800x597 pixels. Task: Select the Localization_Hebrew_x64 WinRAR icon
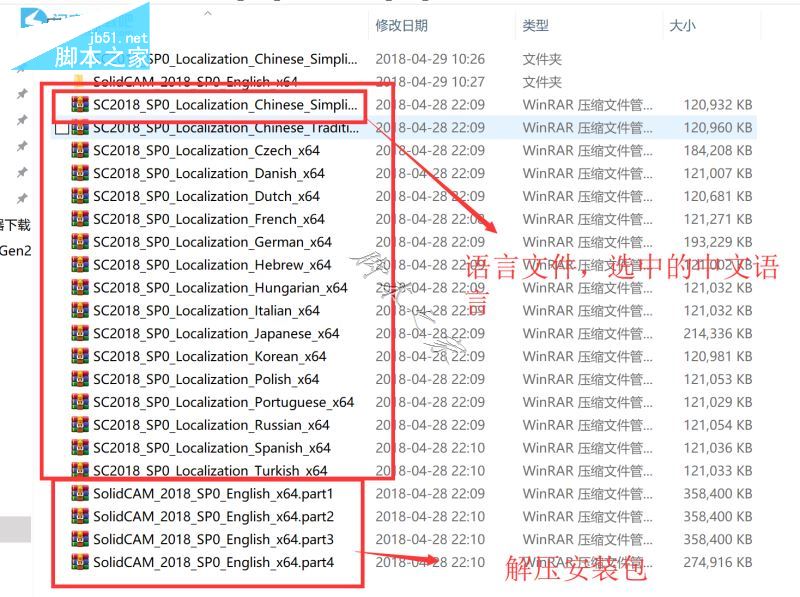coord(80,265)
